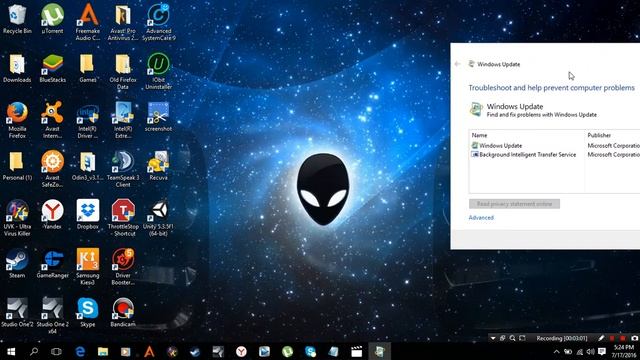This screenshot has width=640, height=360.
Task: Select the screenshot scissors desktop icon
Action: point(158,117)
